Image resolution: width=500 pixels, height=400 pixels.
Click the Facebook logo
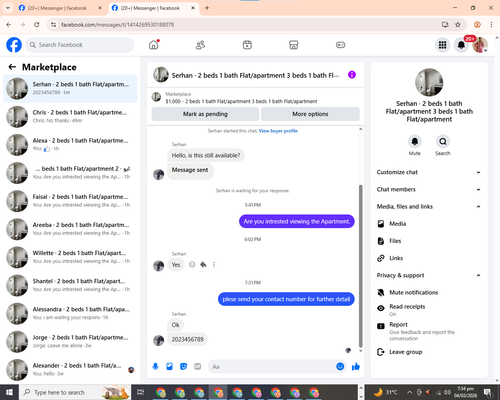14,45
